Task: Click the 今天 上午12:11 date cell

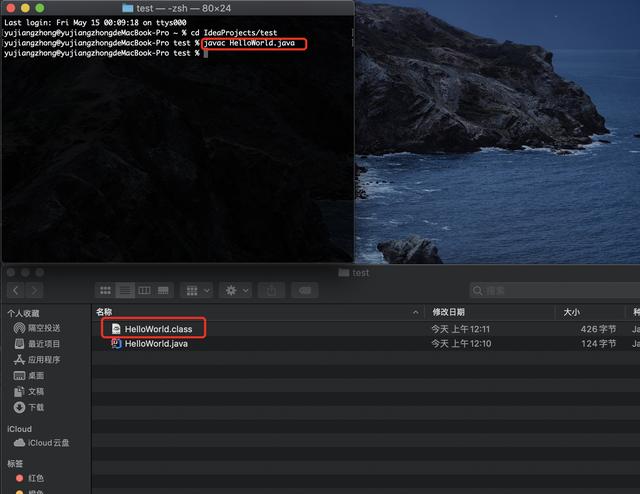Action: point(460,329)
